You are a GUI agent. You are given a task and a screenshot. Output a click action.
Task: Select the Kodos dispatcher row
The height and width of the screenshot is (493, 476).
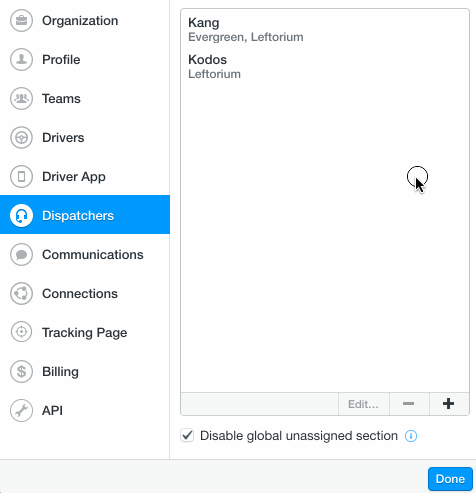point(325,66)
